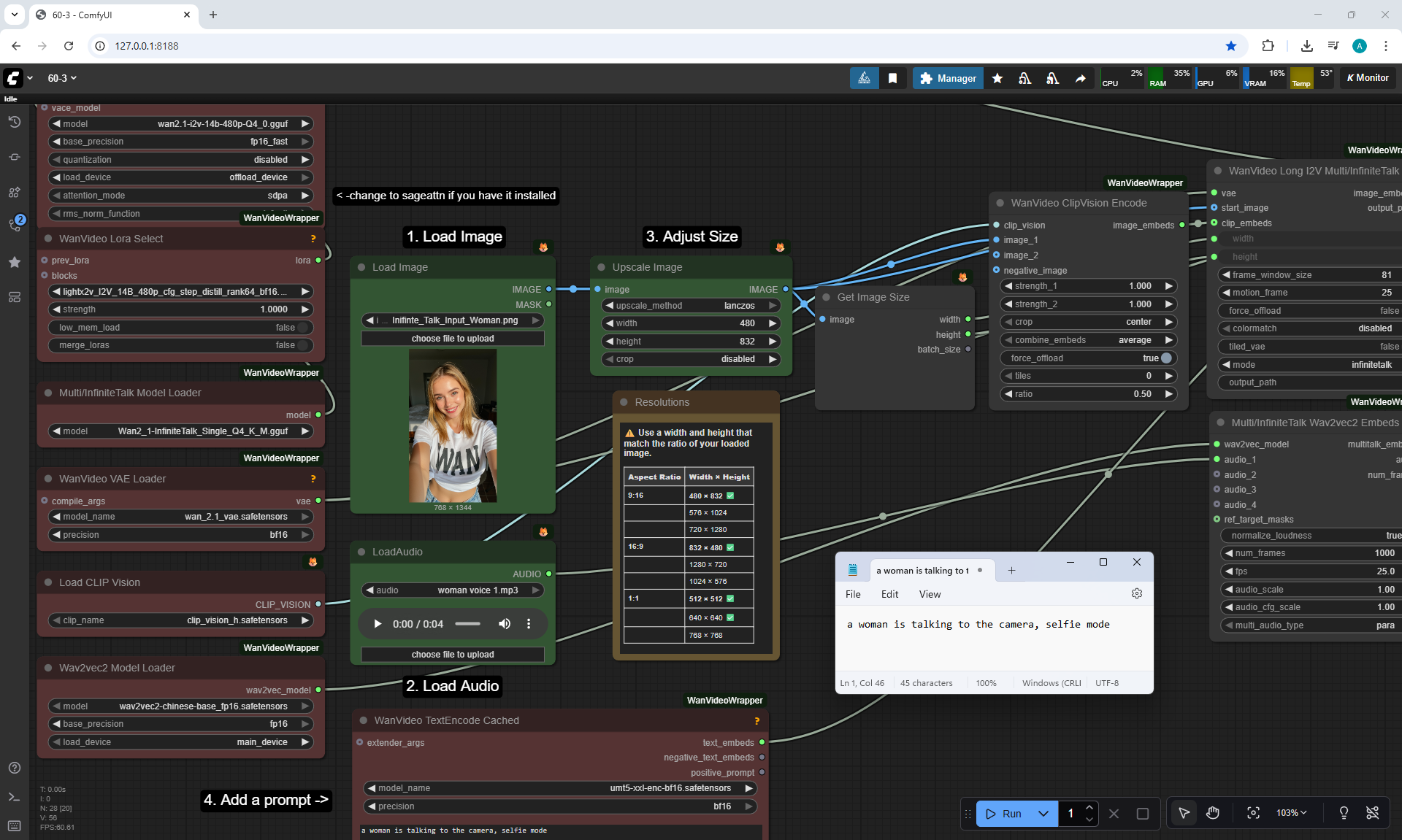The width and height of the screenshot is (1402, 840).
Task: Mute the LoadAudio player sound
Action: click(x=505, y=623)
